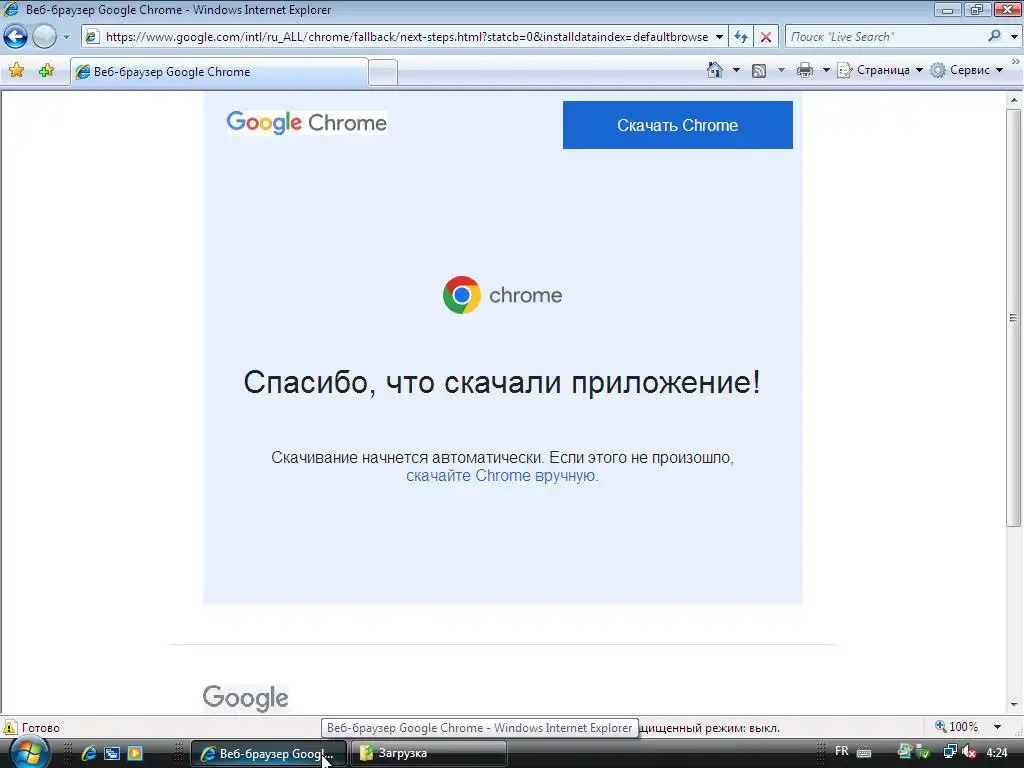The image size is (1024, 768).
Task: Click the Live Search input box
Action: click(x=885, y=37)
